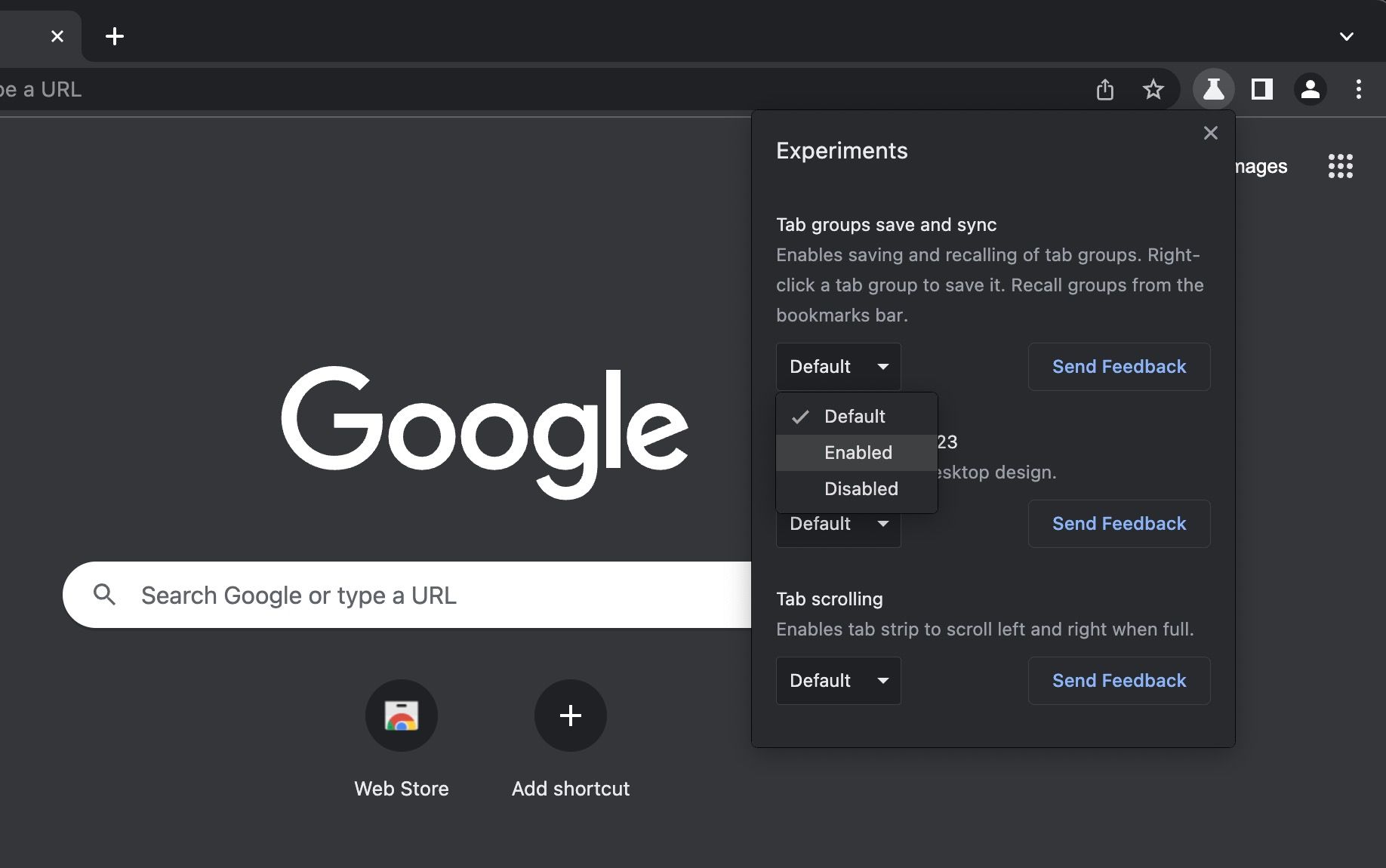The width and height of the screenshot is (1386, 868).
Task: Open the side panel icon
Action: (x=1261, y=89)
